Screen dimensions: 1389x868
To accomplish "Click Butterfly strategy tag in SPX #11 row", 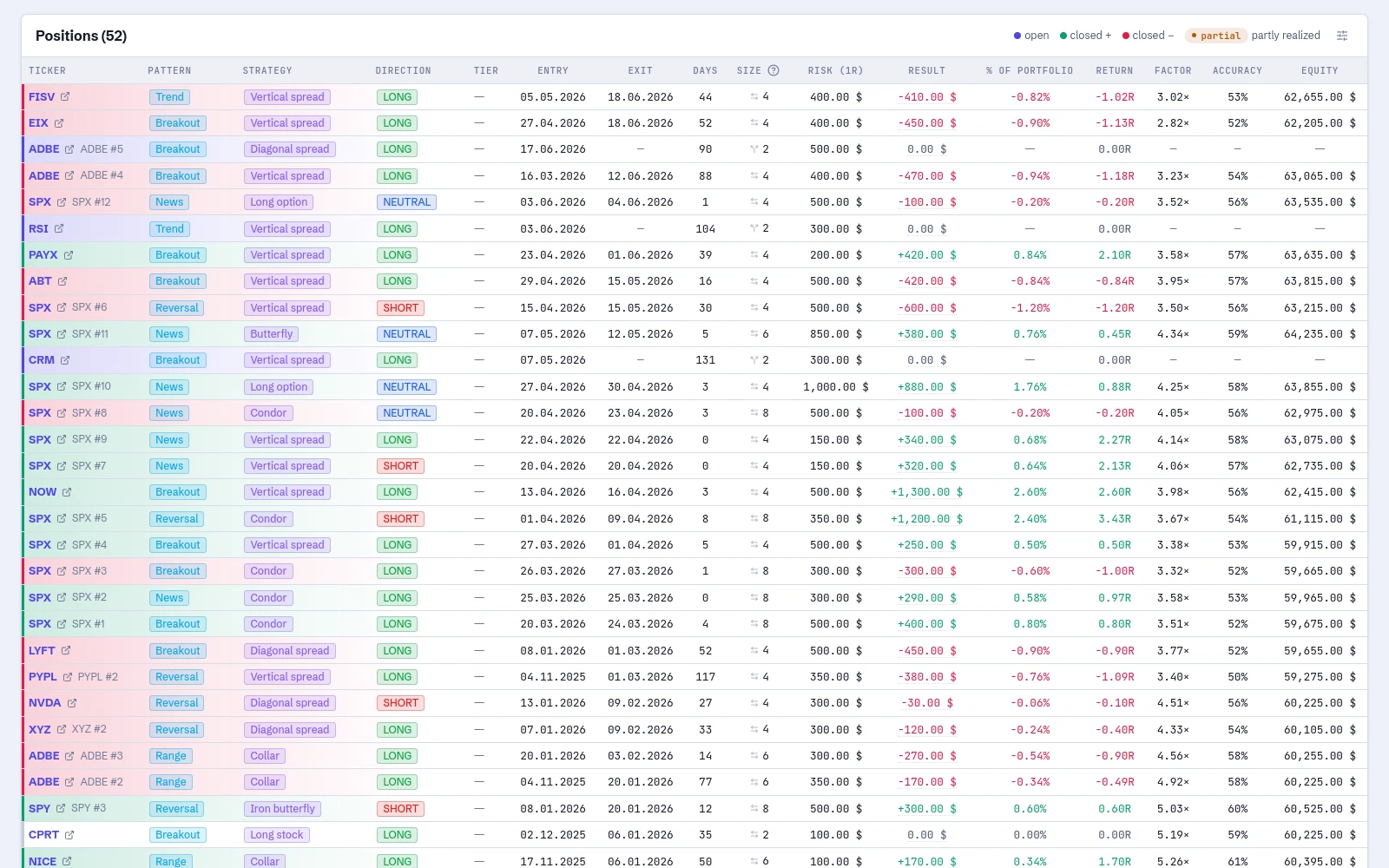I will (272, 334).
